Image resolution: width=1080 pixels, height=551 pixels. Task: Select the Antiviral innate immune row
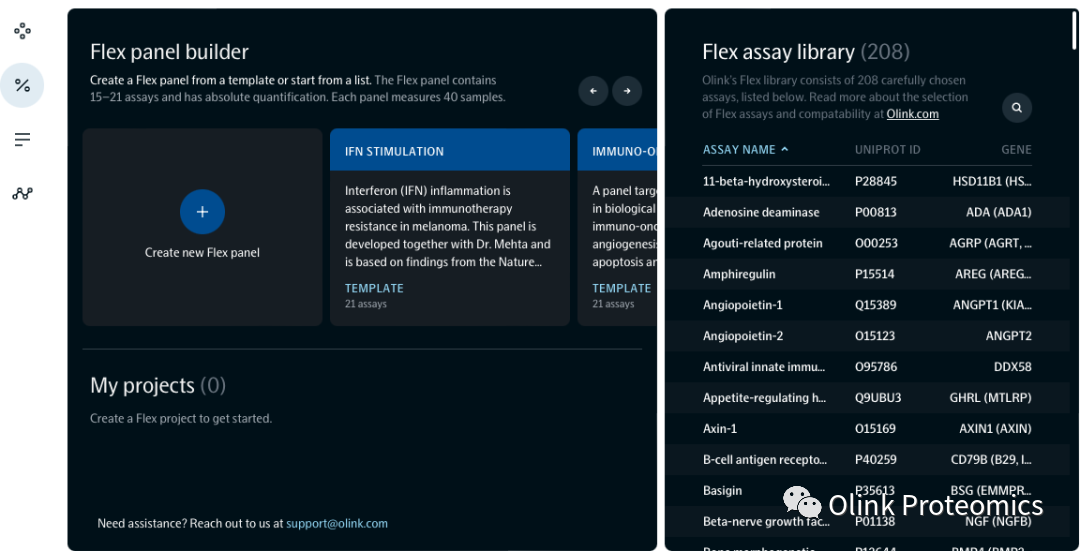(x=867, y=367)
